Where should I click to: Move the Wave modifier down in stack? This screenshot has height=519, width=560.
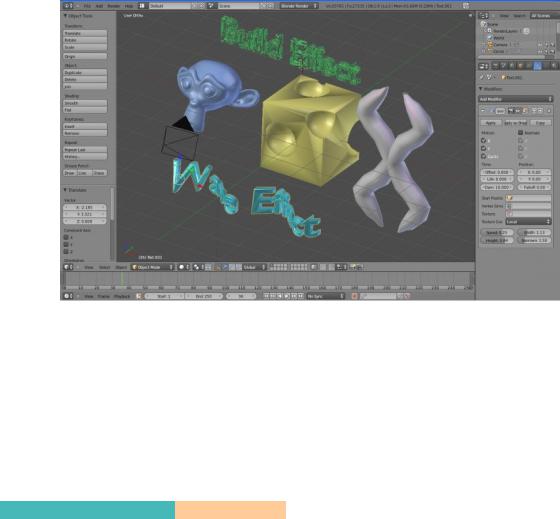click(x=540, y=111)
